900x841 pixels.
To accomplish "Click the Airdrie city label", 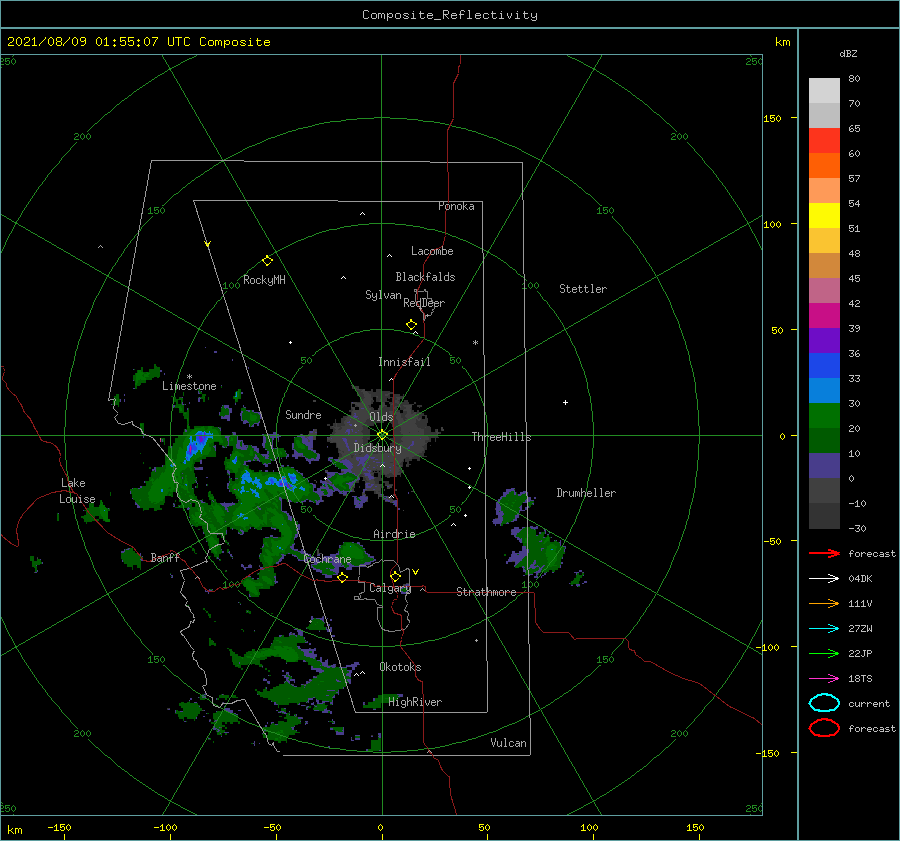I will click(394, 534).
